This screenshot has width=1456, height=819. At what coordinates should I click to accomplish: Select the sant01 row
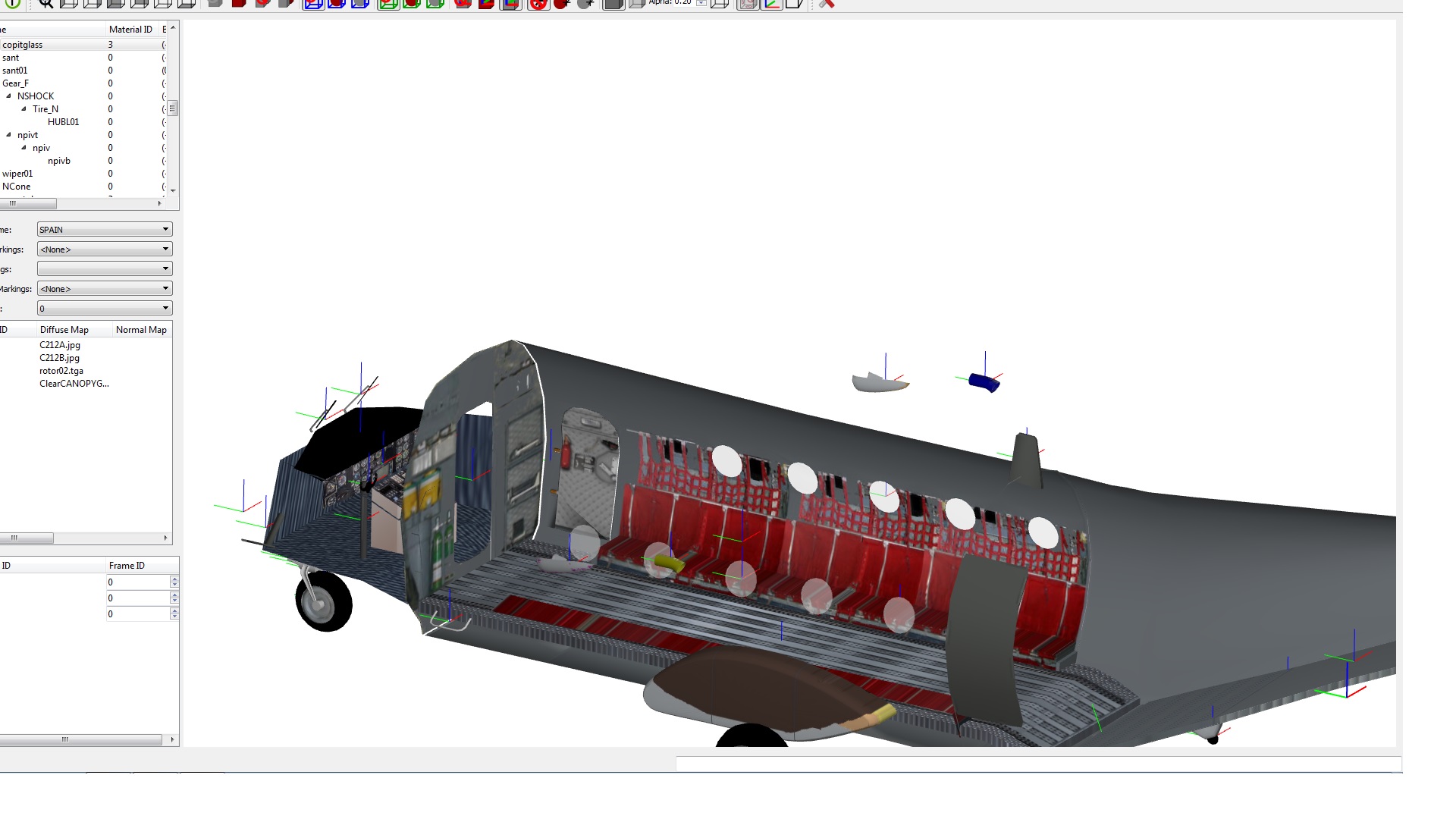pyautogui.click(x=83, y=71)
